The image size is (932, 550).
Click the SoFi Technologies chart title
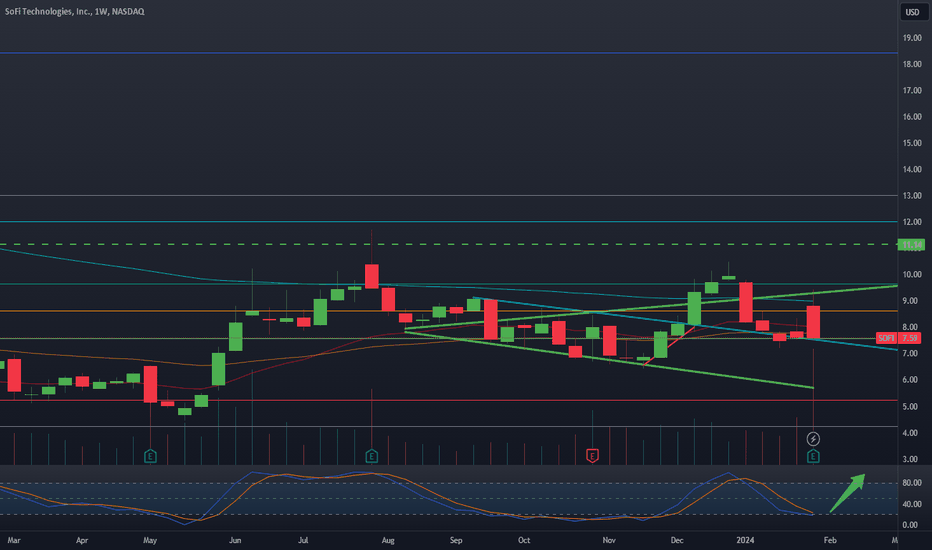click(x=74, y=11)
